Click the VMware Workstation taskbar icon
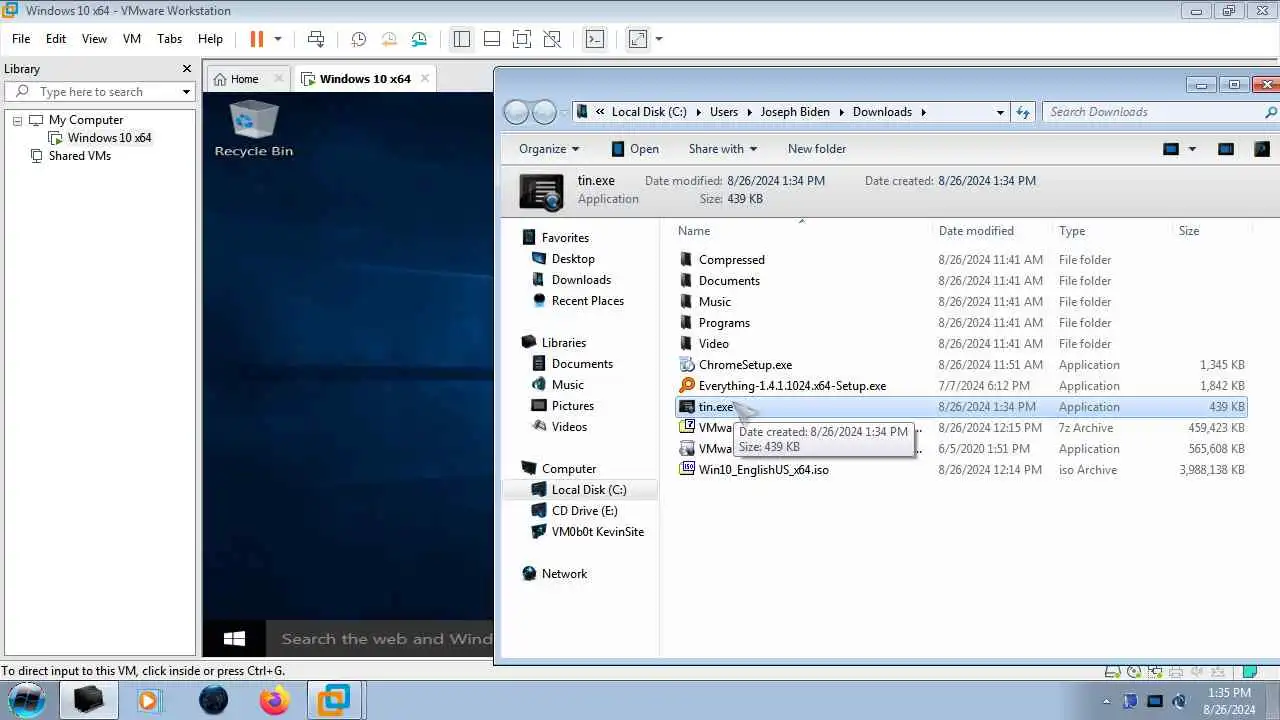 (x=334, y=700)
